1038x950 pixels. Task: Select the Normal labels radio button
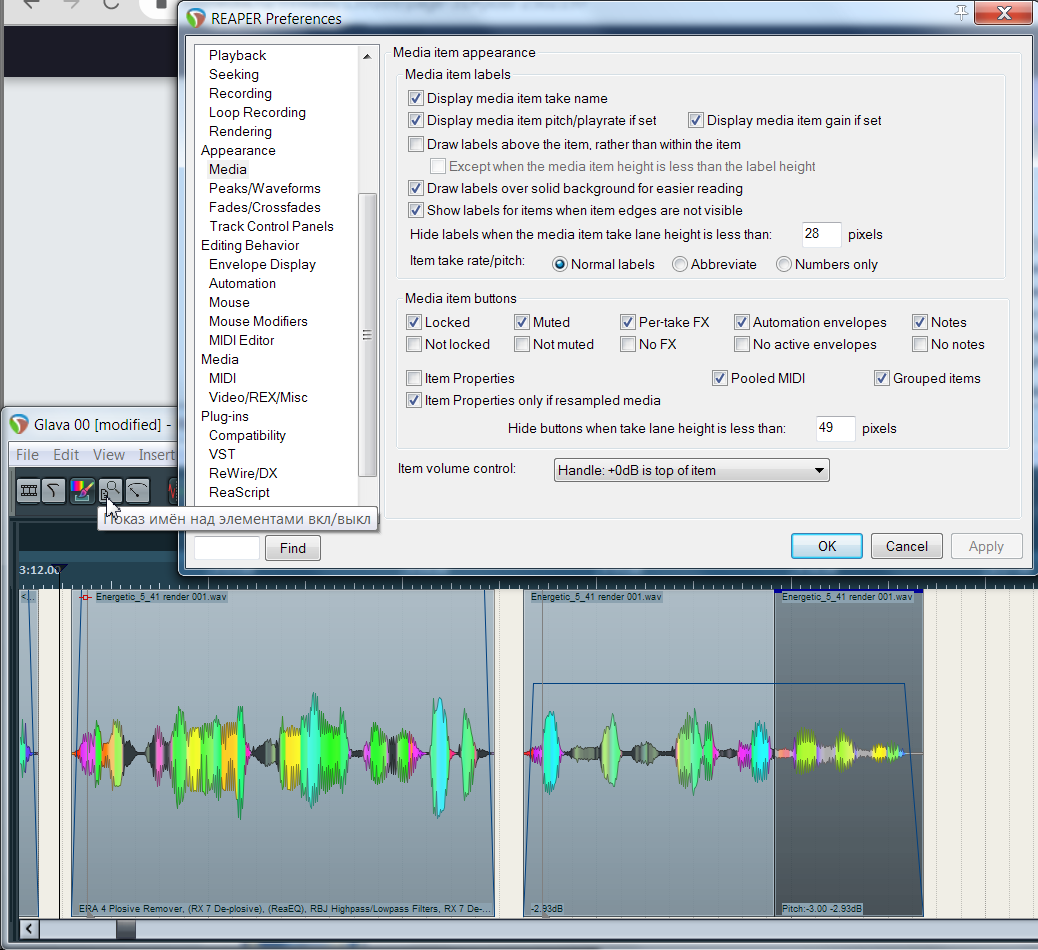[x=560, y=264]
